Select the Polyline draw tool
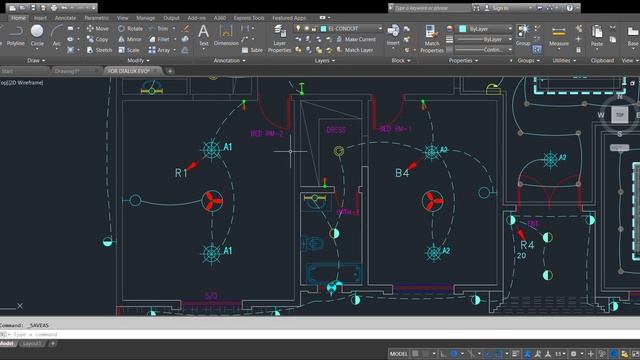Screen dimensions: 640x360 pos(16,35)
